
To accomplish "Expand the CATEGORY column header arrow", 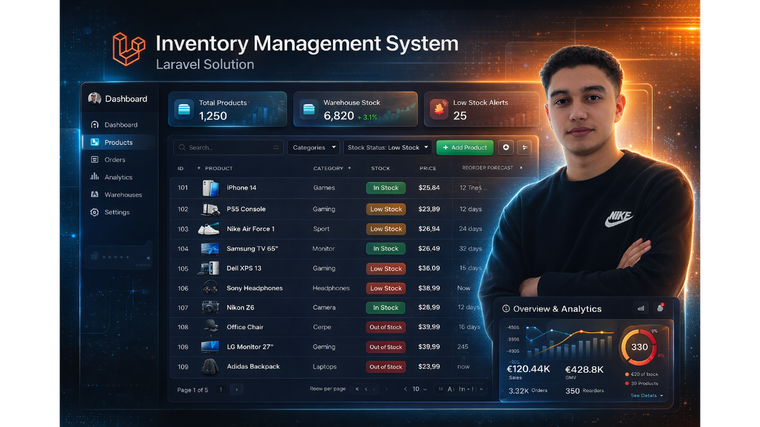I will pyautogui.click(x=349, y=168).
